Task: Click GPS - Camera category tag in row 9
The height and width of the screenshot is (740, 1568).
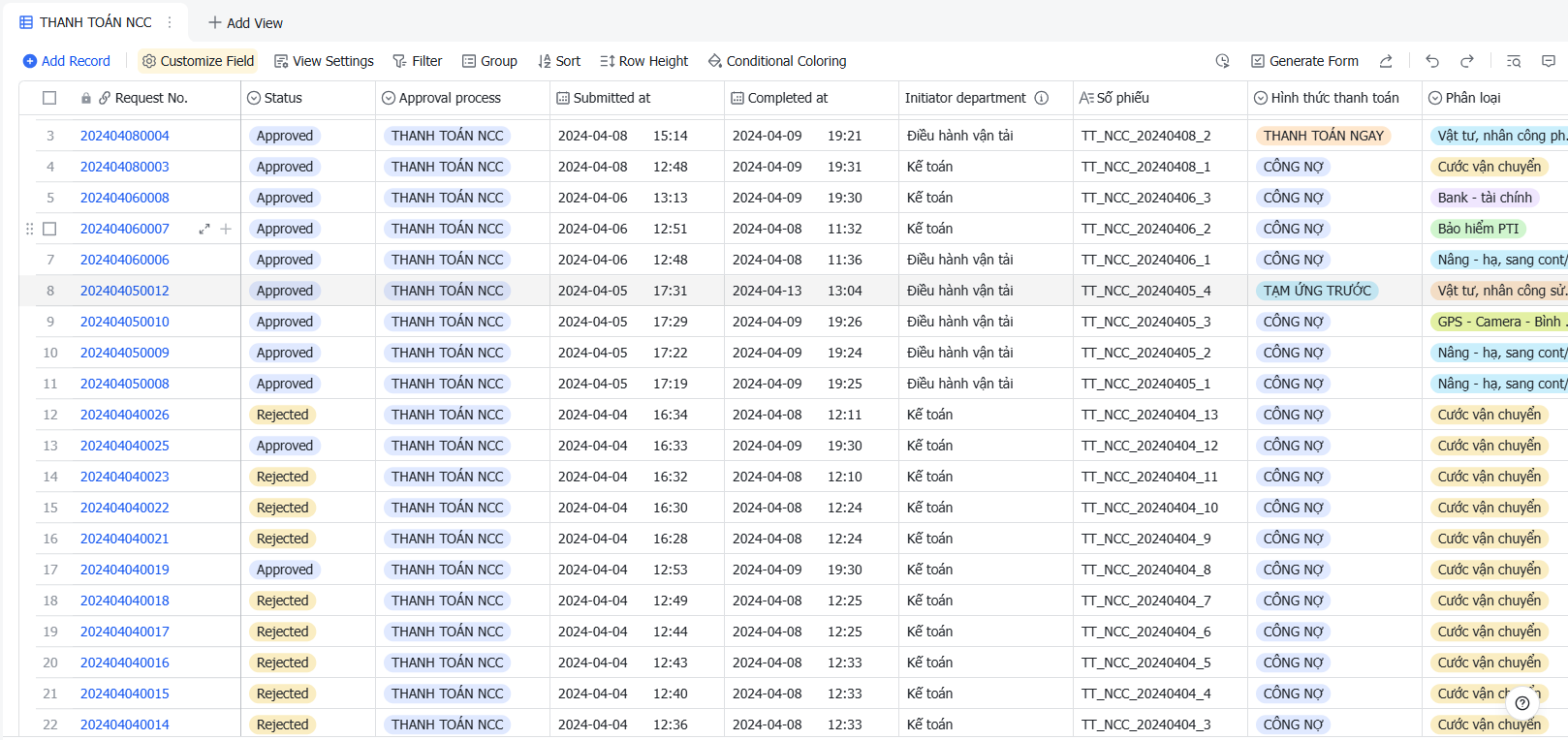Action: (x=1499, y=322)
